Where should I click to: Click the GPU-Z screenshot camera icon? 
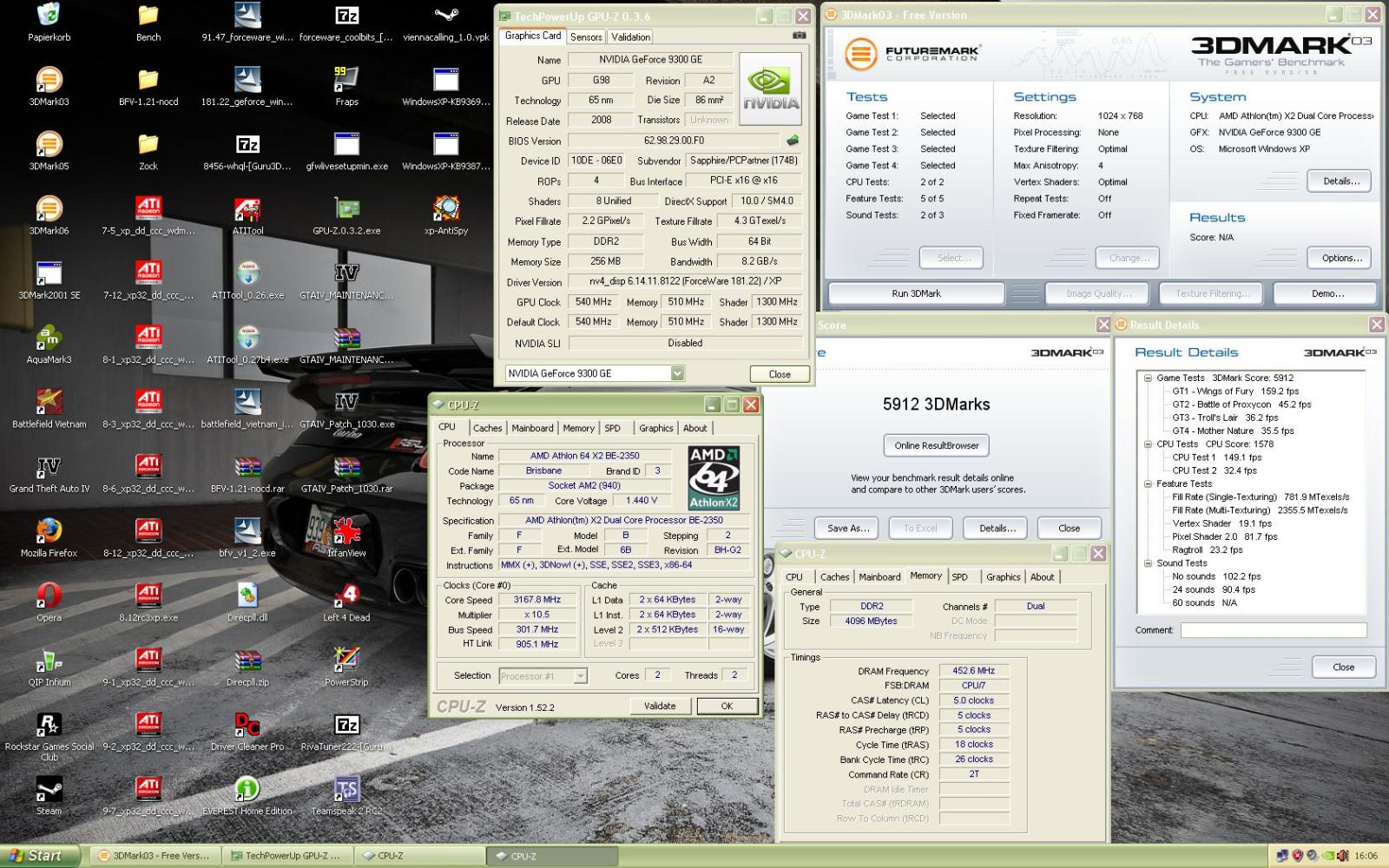click(x=799, y=36)
